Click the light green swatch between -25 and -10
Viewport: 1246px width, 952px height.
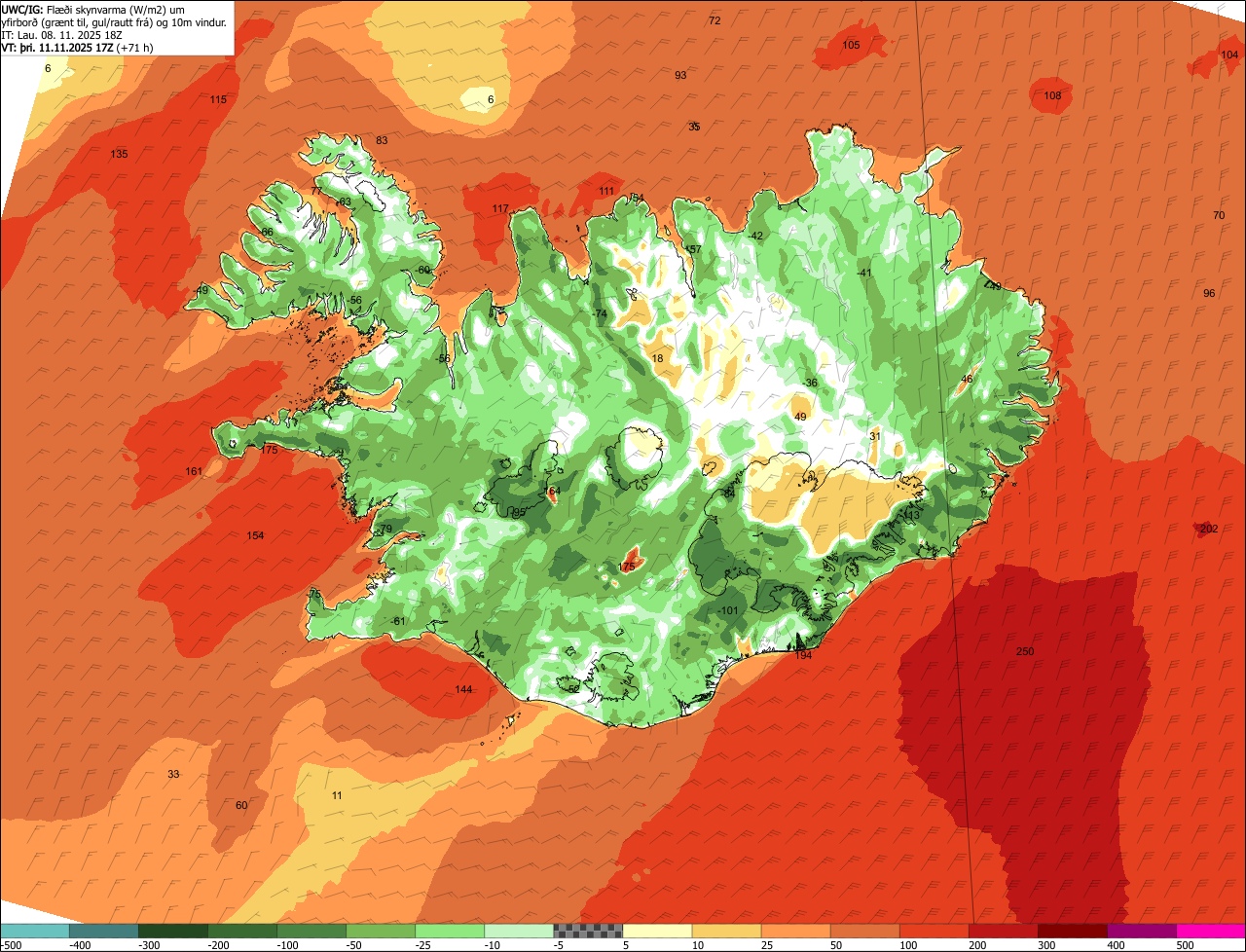(x=449, y=931)
